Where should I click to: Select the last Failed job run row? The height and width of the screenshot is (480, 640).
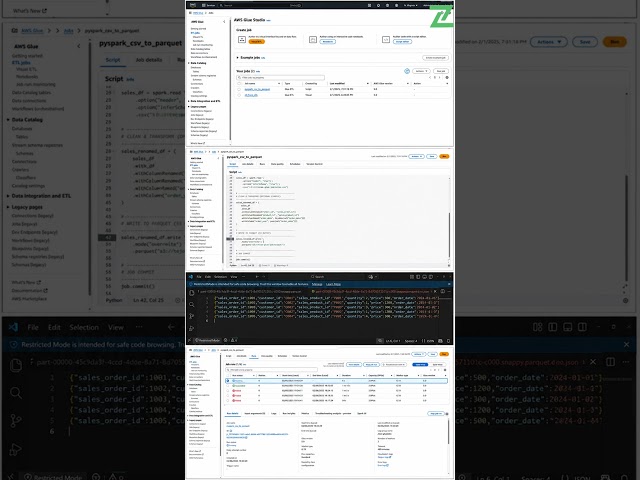click(336, 400)
